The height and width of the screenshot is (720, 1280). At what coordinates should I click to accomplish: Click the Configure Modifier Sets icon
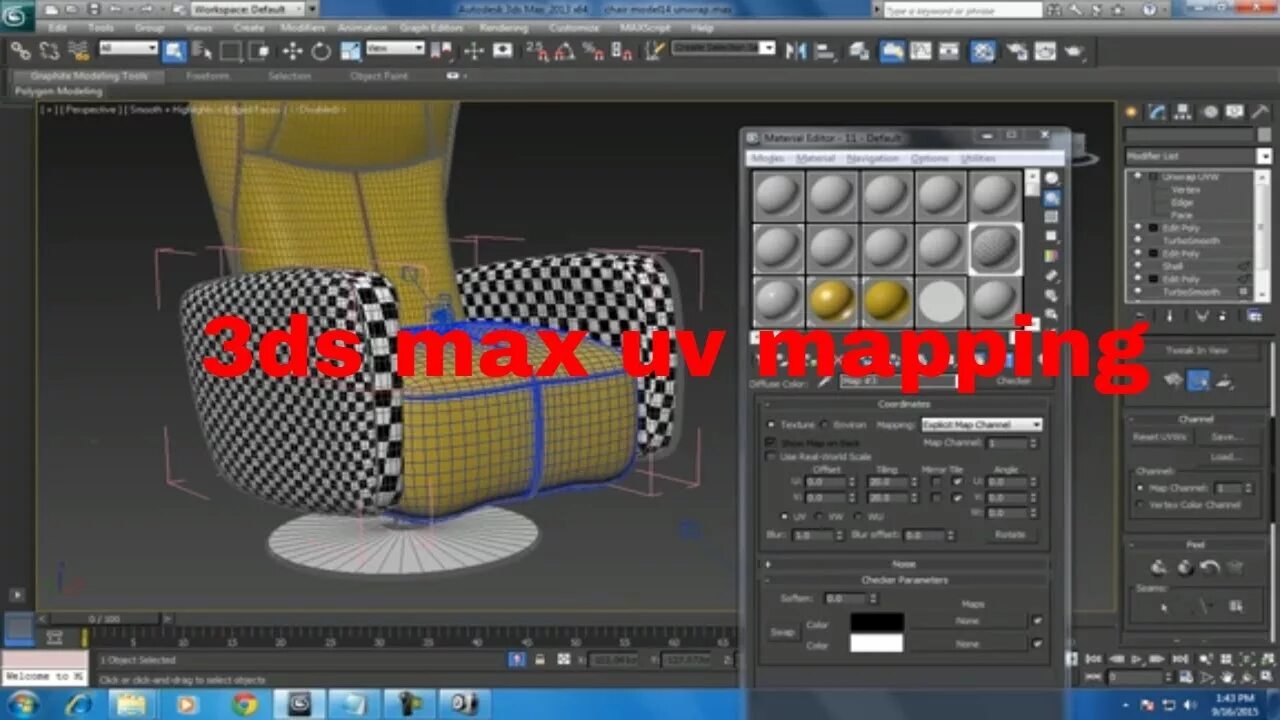(1254, 316)
